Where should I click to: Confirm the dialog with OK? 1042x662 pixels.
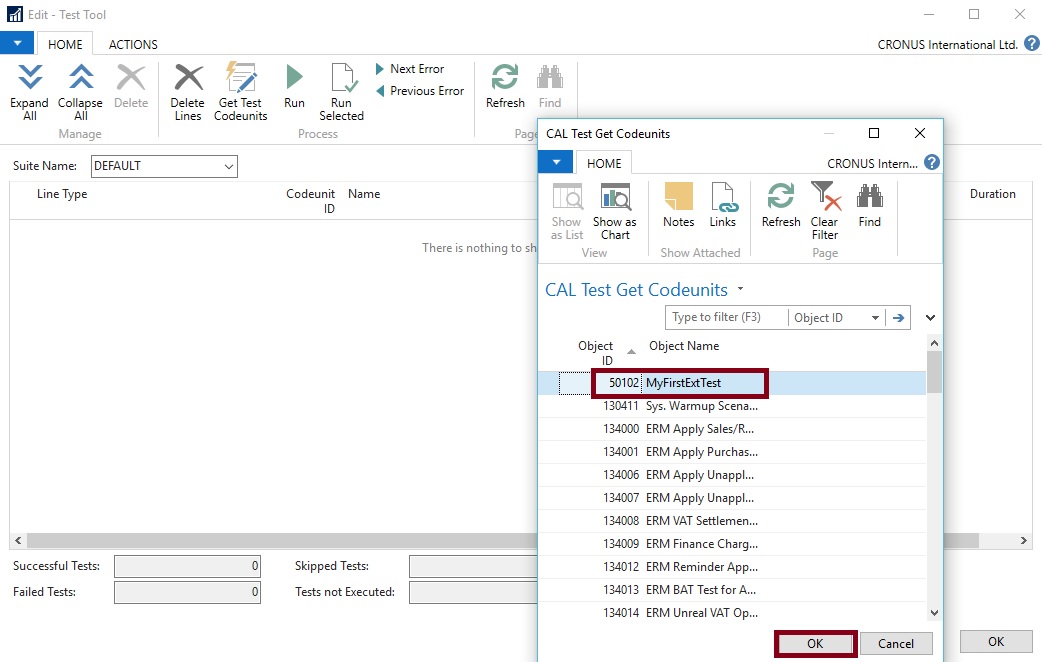[x=815, y=644]
